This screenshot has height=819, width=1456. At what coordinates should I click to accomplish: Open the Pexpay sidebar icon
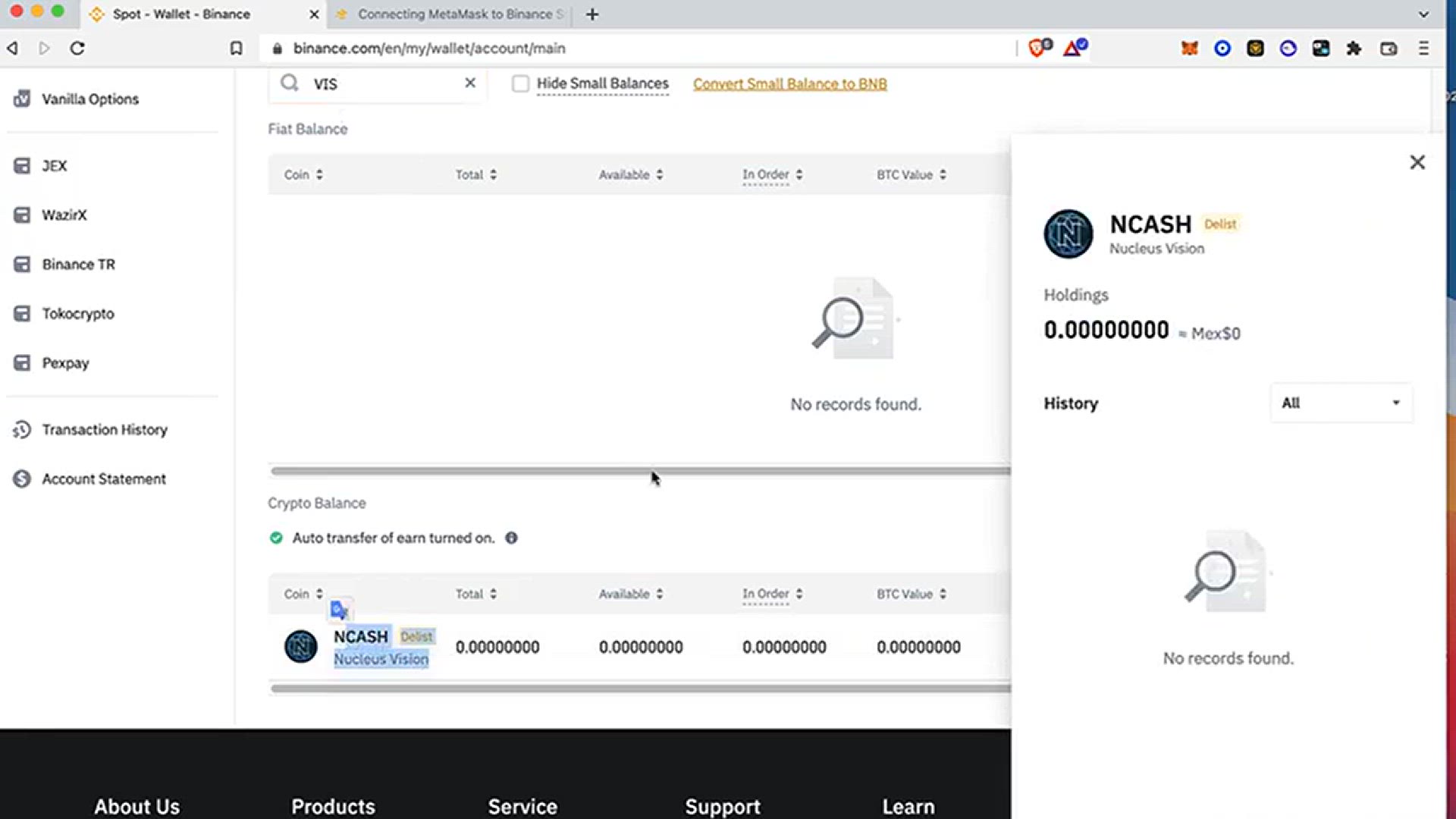(22, 362)
